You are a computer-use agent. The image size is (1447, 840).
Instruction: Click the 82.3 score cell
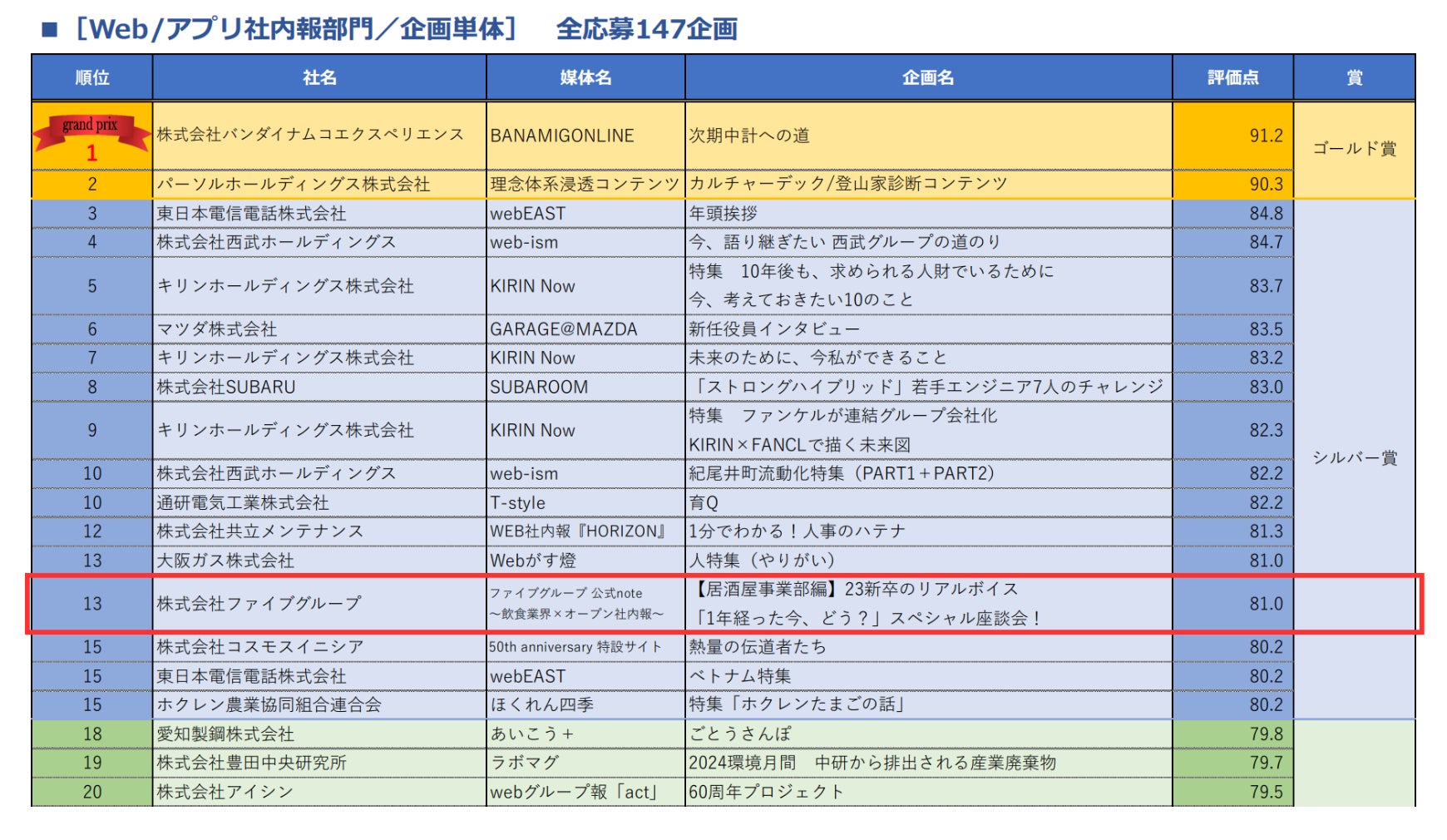(x=1232, y=430)
